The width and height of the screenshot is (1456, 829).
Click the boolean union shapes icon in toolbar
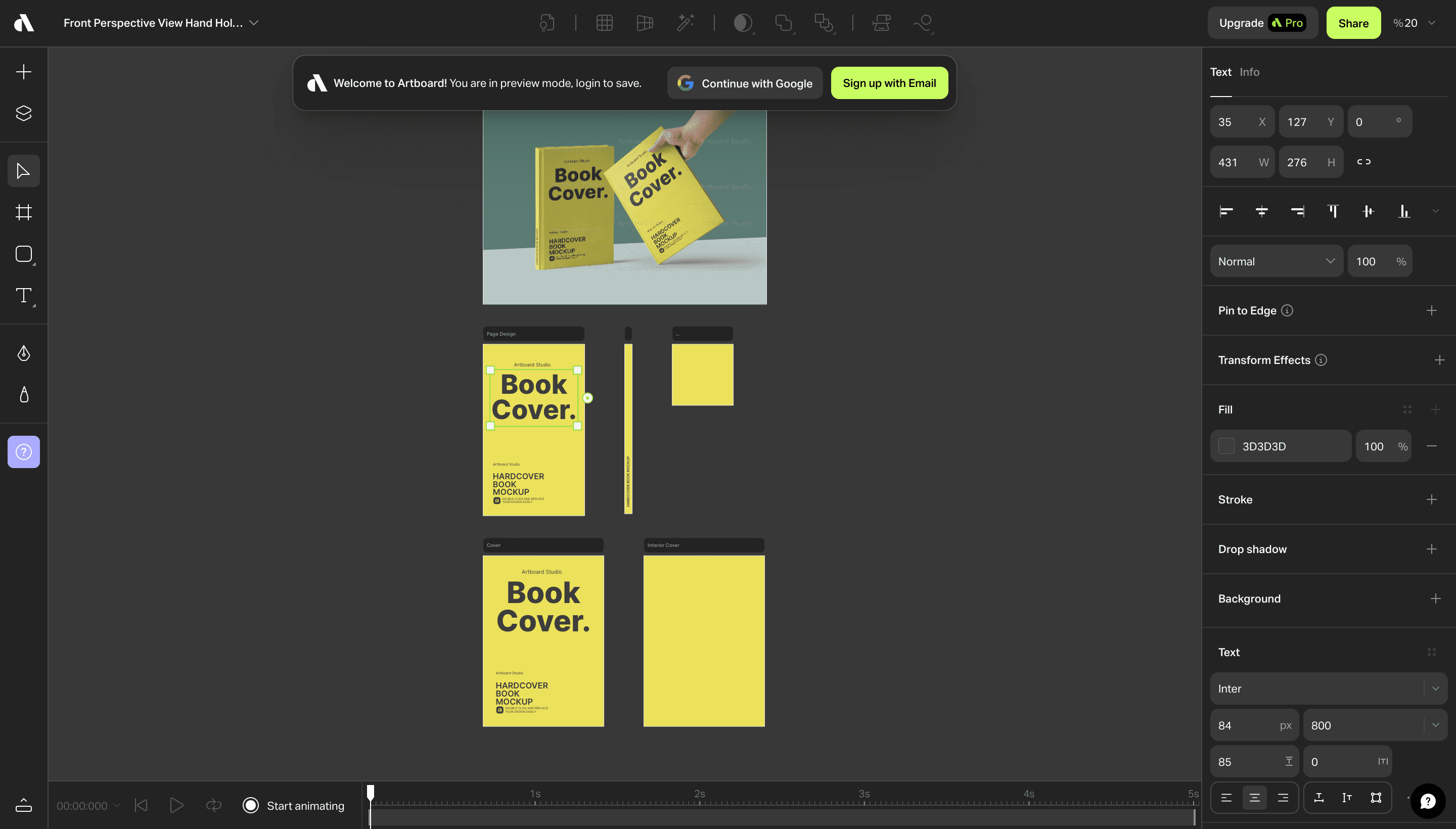[x=784, y=23]
